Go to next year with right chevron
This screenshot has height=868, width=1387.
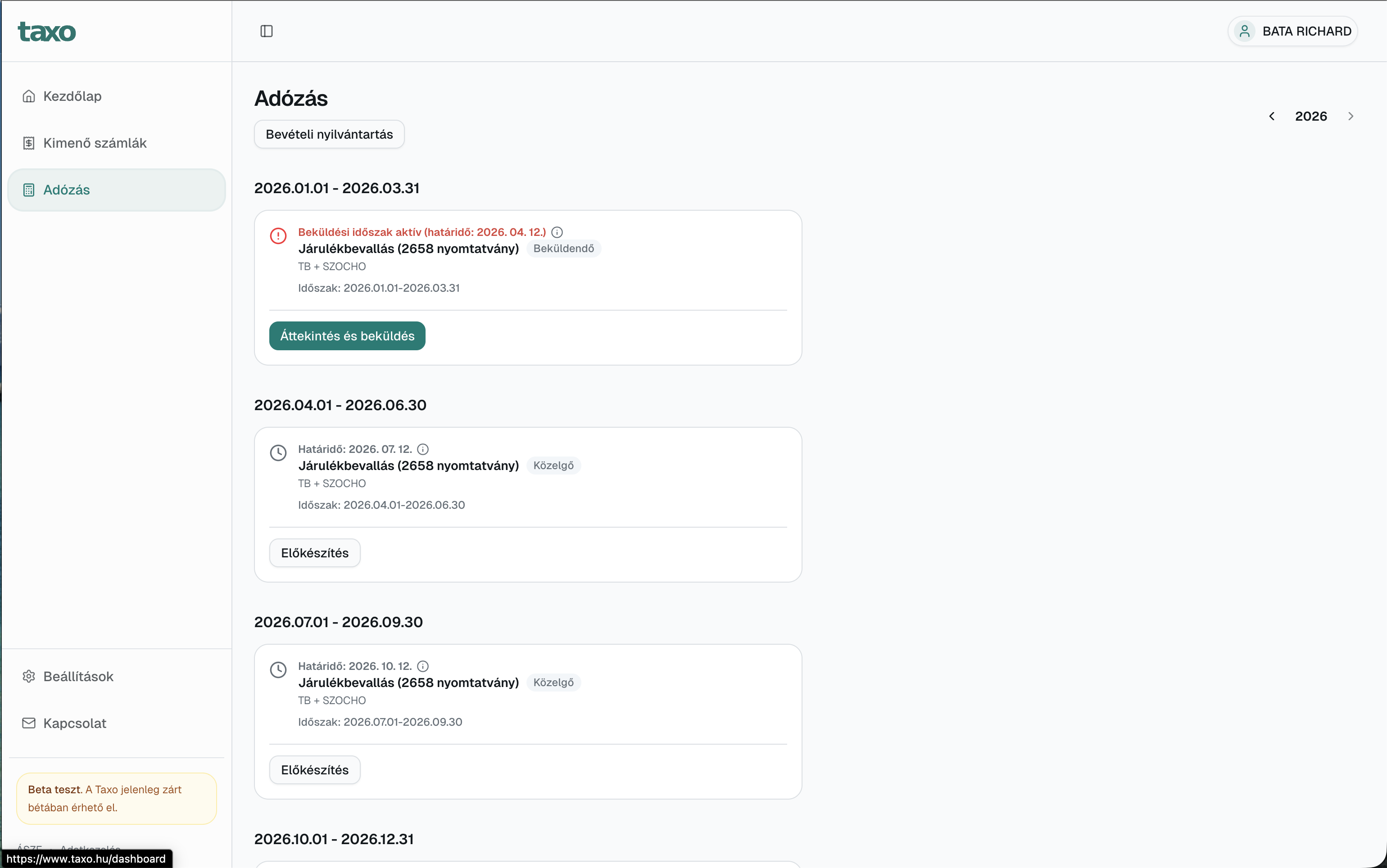pos(1350,117)
